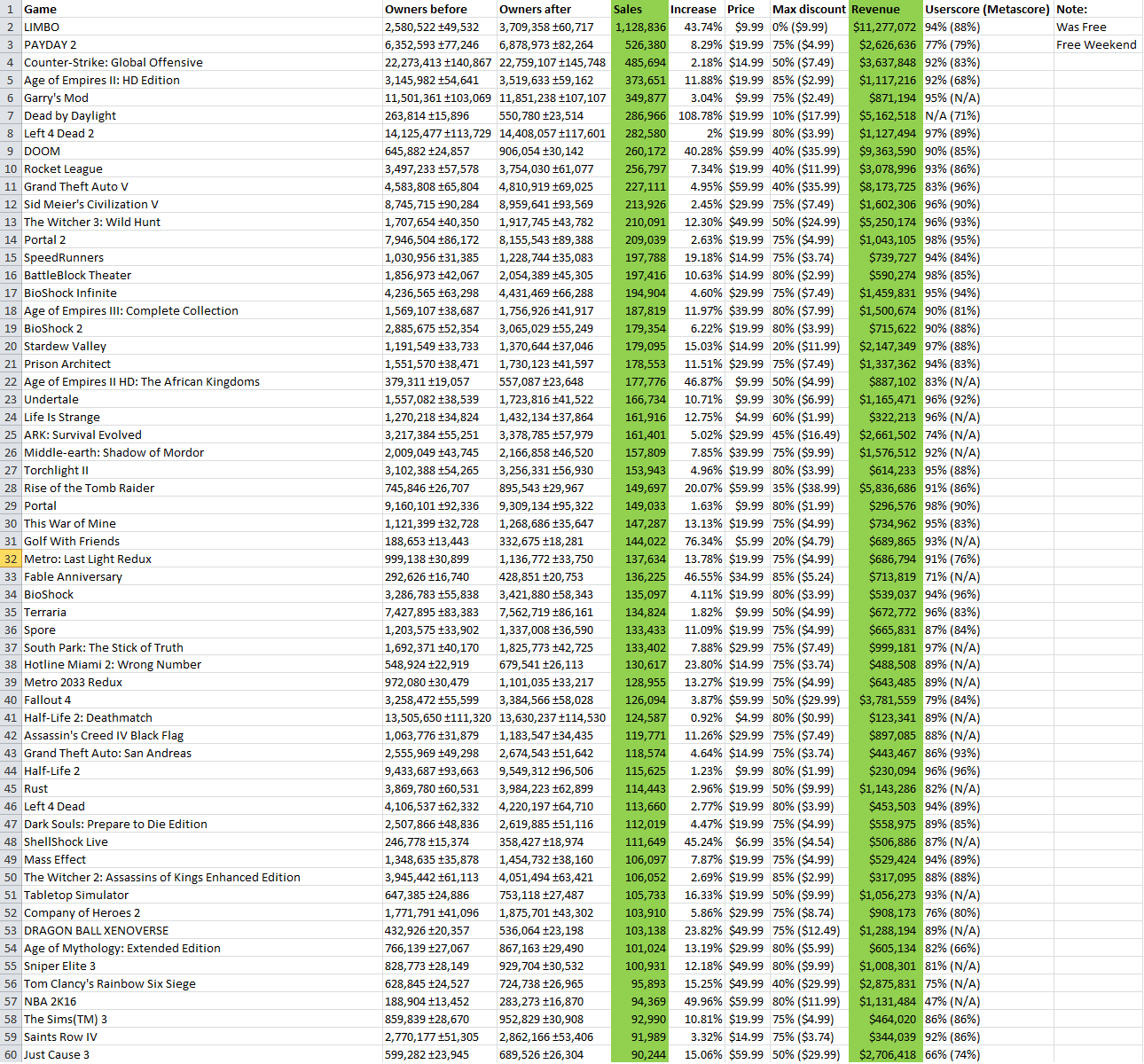Image resolution: width=1144 pixels, height=1064 pixels.
Task: Select the Owners before column header
Action: pos(417,9)
